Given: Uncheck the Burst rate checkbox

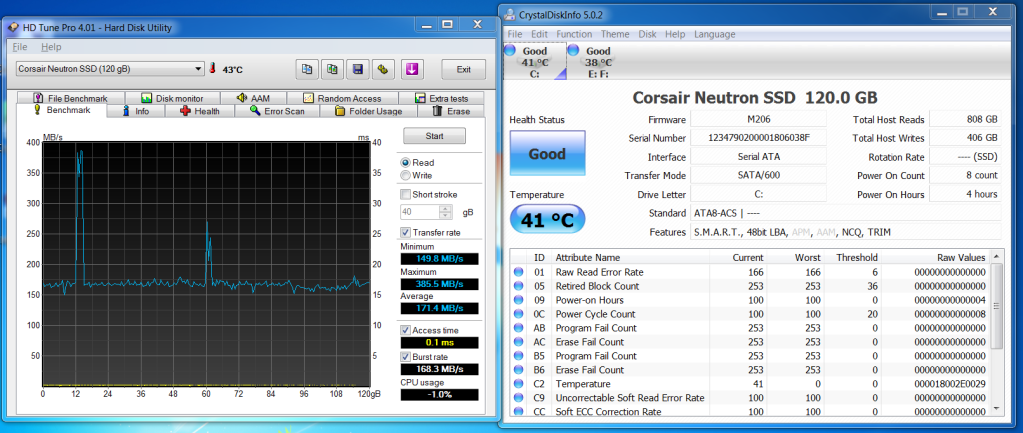Looking at the screenshot, I should (405, 357).
